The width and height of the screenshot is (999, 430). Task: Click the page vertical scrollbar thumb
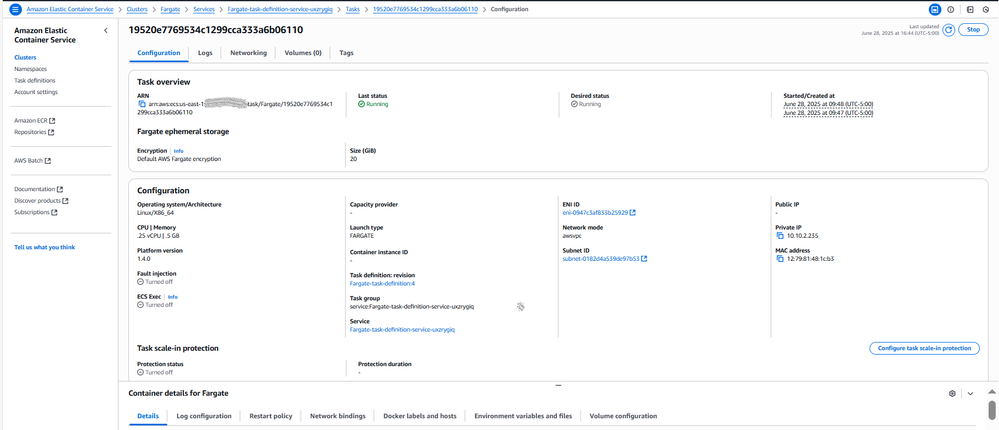(992, 410)
